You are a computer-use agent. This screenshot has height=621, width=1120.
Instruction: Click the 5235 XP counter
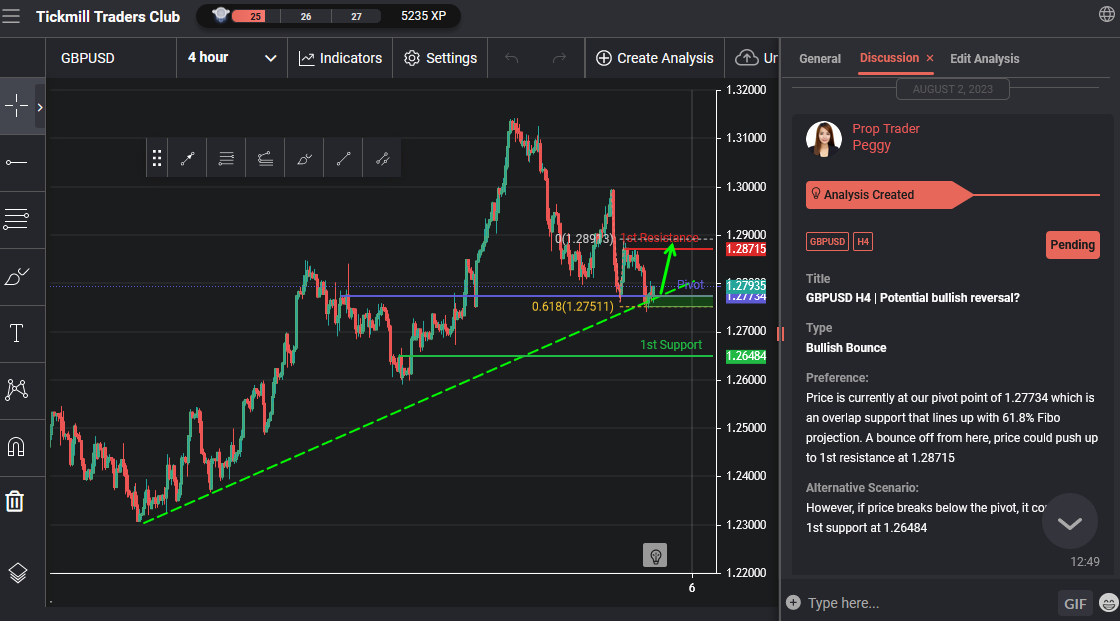(423, 16)
